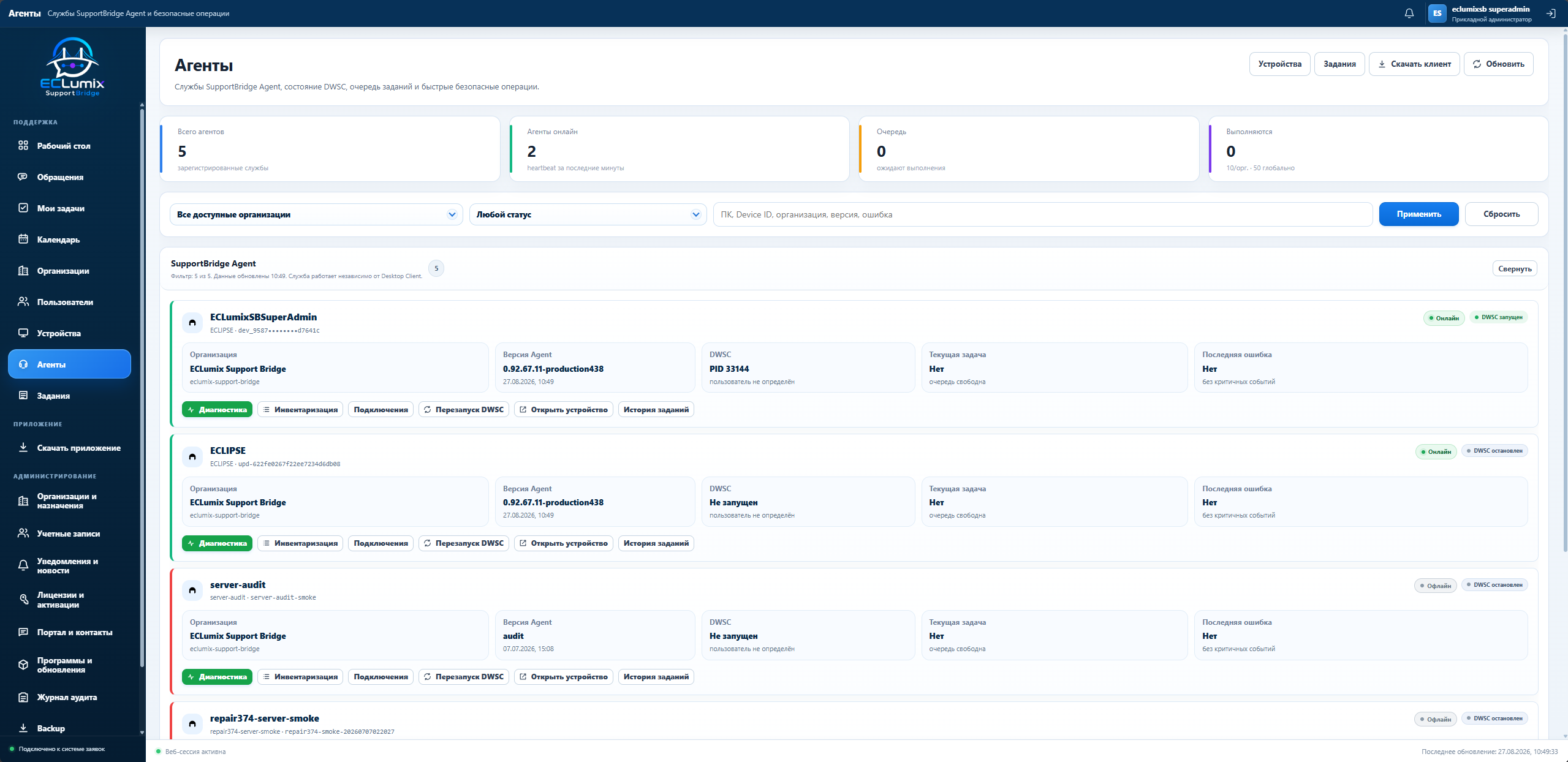The height and width of the screenshot is (762, 1568).
Task: Open Организации и назначения menu item
Action: 69,501
